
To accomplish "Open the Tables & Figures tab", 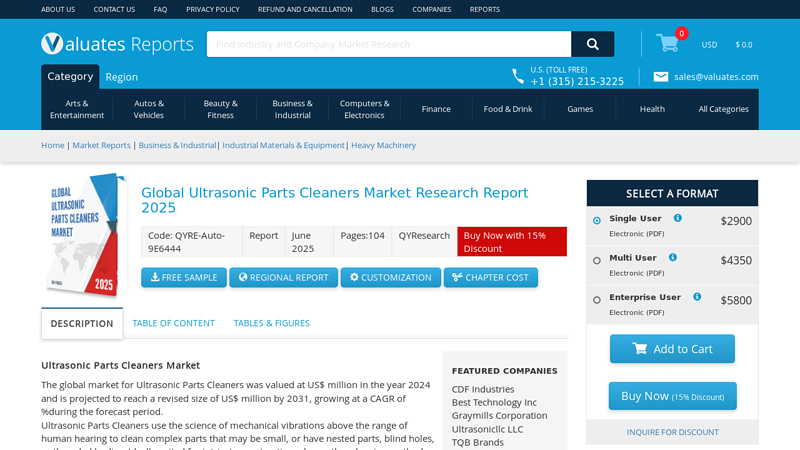I will point(271,323).
